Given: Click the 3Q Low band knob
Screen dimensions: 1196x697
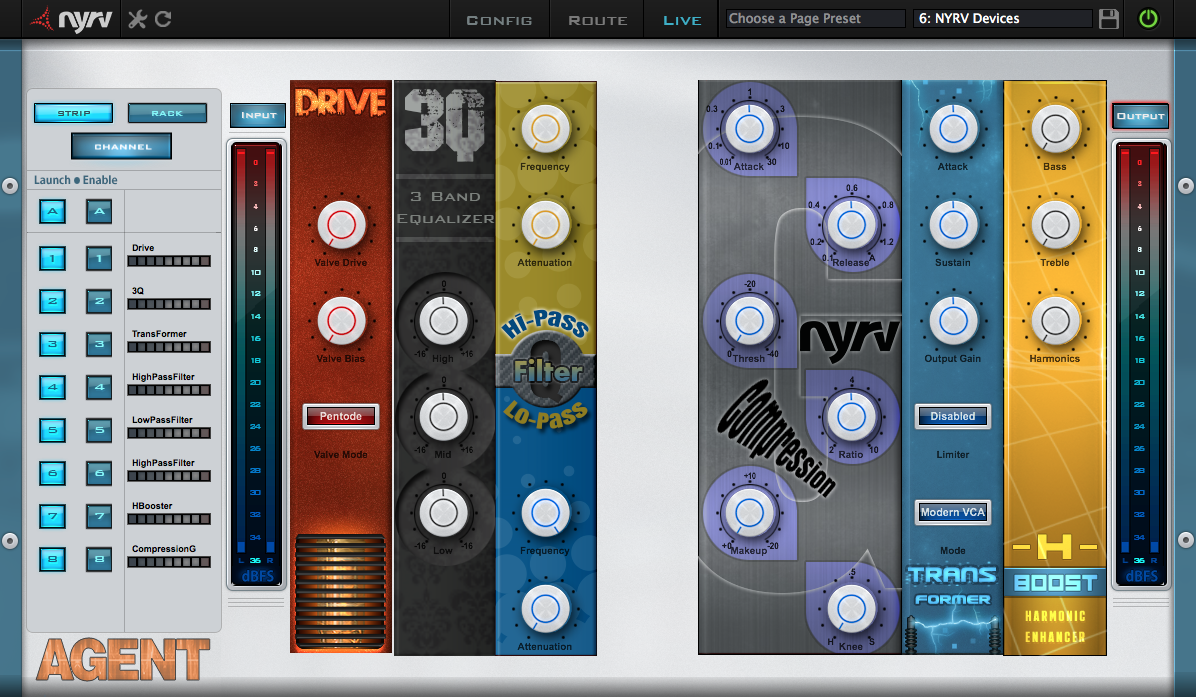Looking at the screenshot, I should [443, 513].
